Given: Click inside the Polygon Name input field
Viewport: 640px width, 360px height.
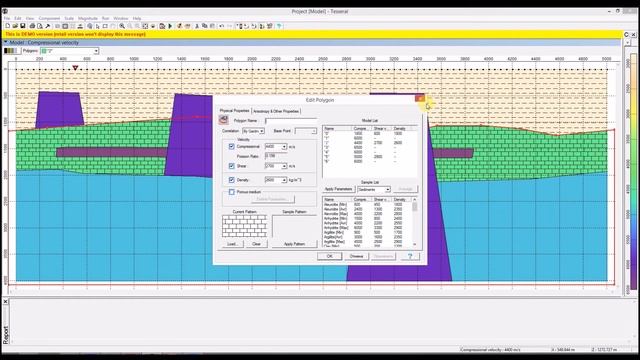Looking at the screenshot, I should tap(291, 121).
